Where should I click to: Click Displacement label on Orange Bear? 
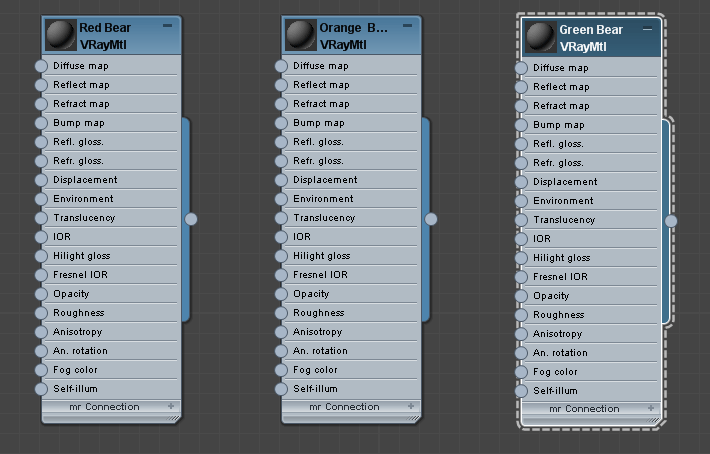325,180
